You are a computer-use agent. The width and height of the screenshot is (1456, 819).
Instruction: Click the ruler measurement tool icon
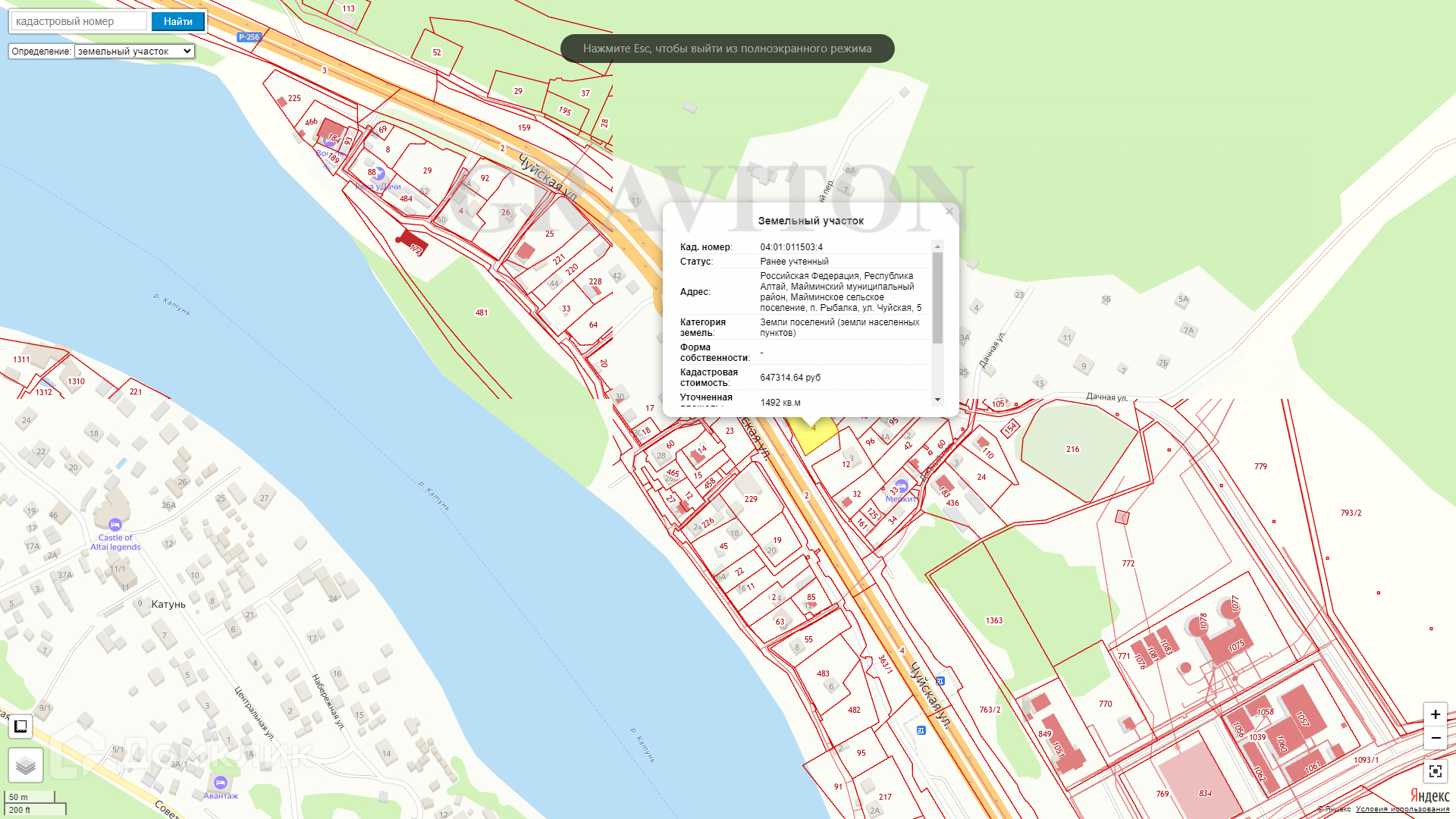pyautogui.click(x=20, y=726)
